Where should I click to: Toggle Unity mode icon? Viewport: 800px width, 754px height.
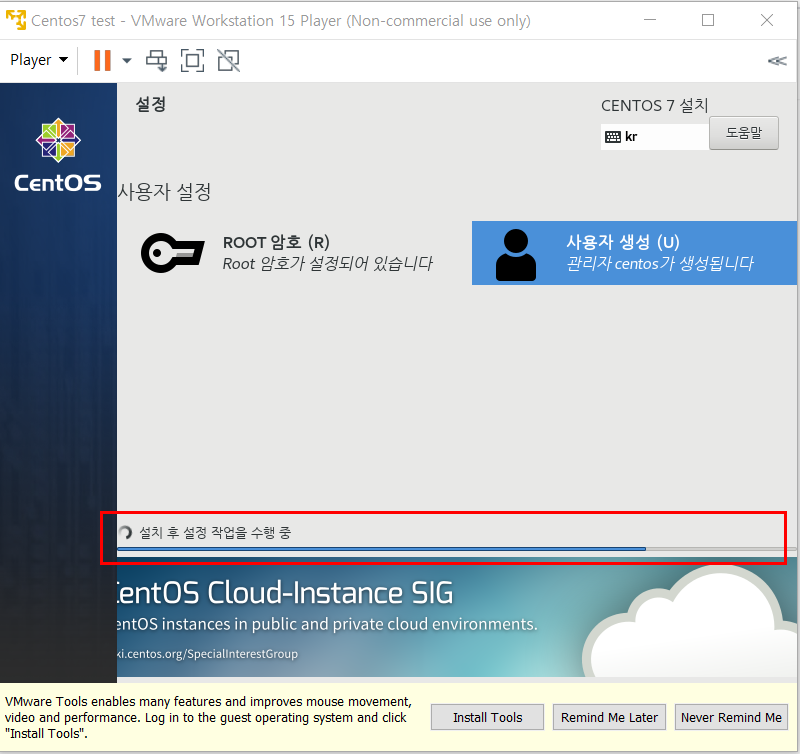pos(229,60)
